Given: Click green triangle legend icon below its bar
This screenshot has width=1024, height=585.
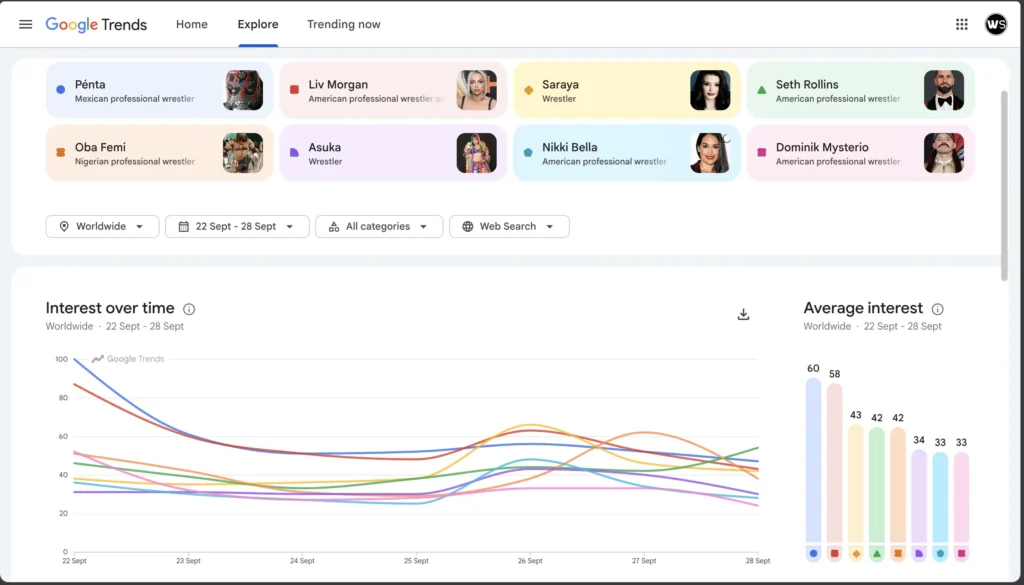Looking at the screenshot, I should click(x=877, y=554).
